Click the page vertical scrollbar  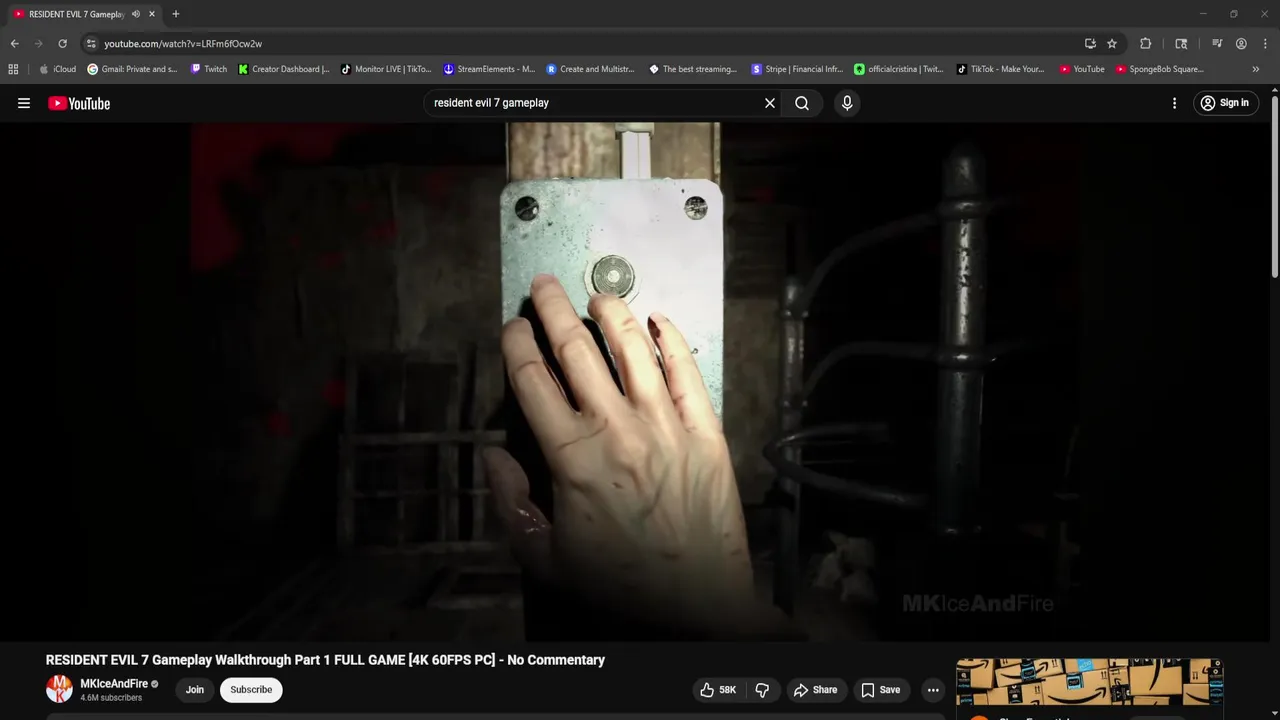tap(1275, 185)
